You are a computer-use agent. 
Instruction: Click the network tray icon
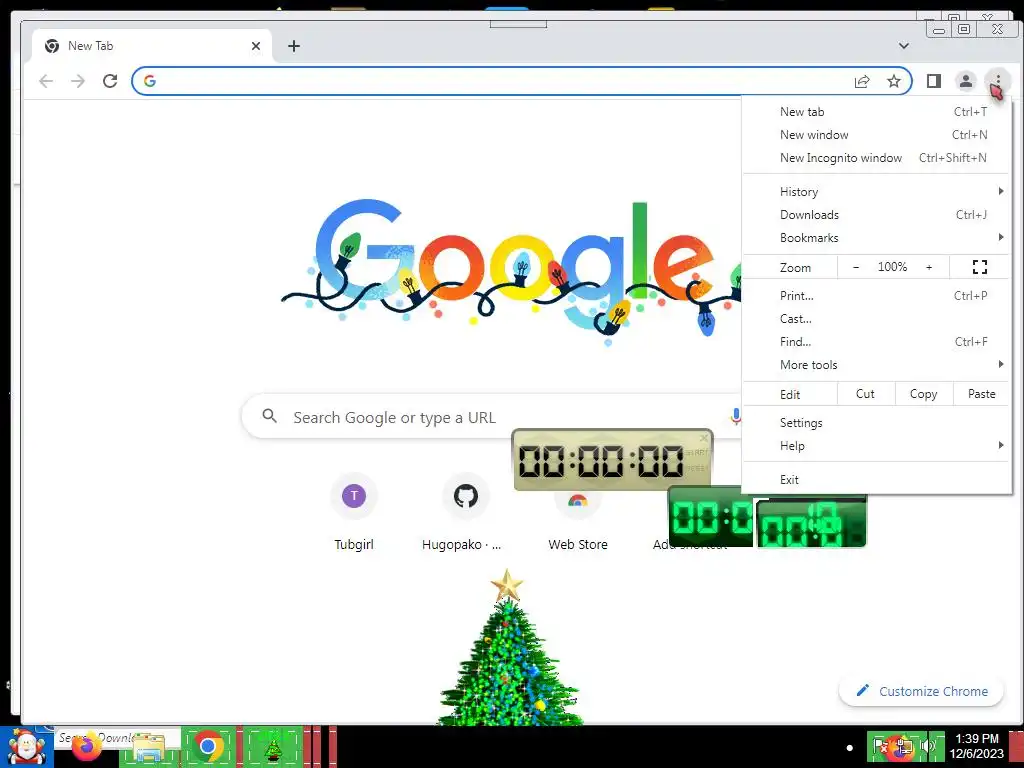[x=905, y=746]
